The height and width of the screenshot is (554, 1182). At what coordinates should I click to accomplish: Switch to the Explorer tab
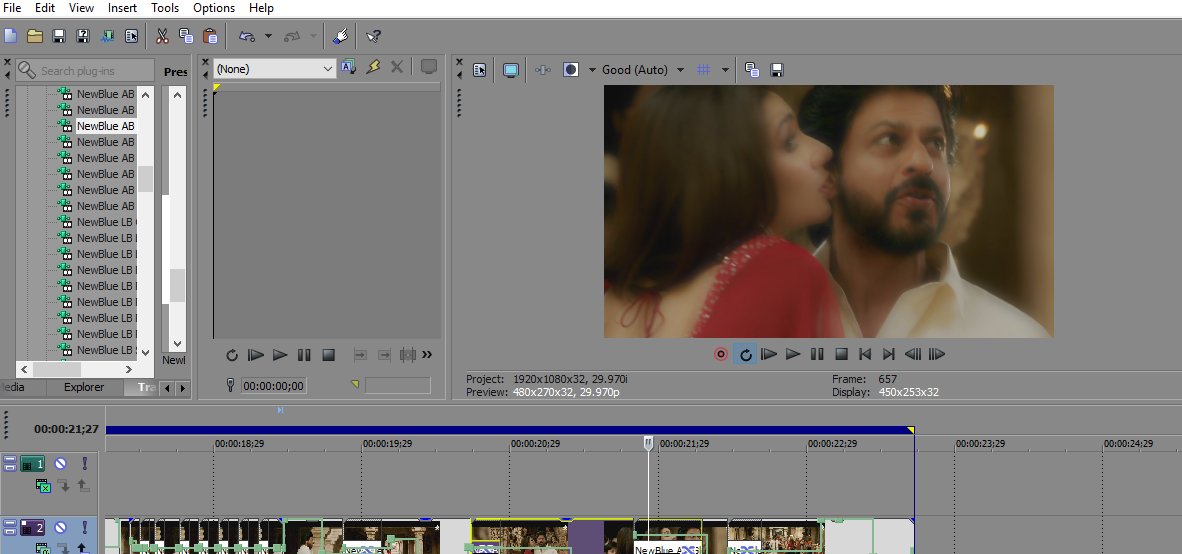click(84, 387)
